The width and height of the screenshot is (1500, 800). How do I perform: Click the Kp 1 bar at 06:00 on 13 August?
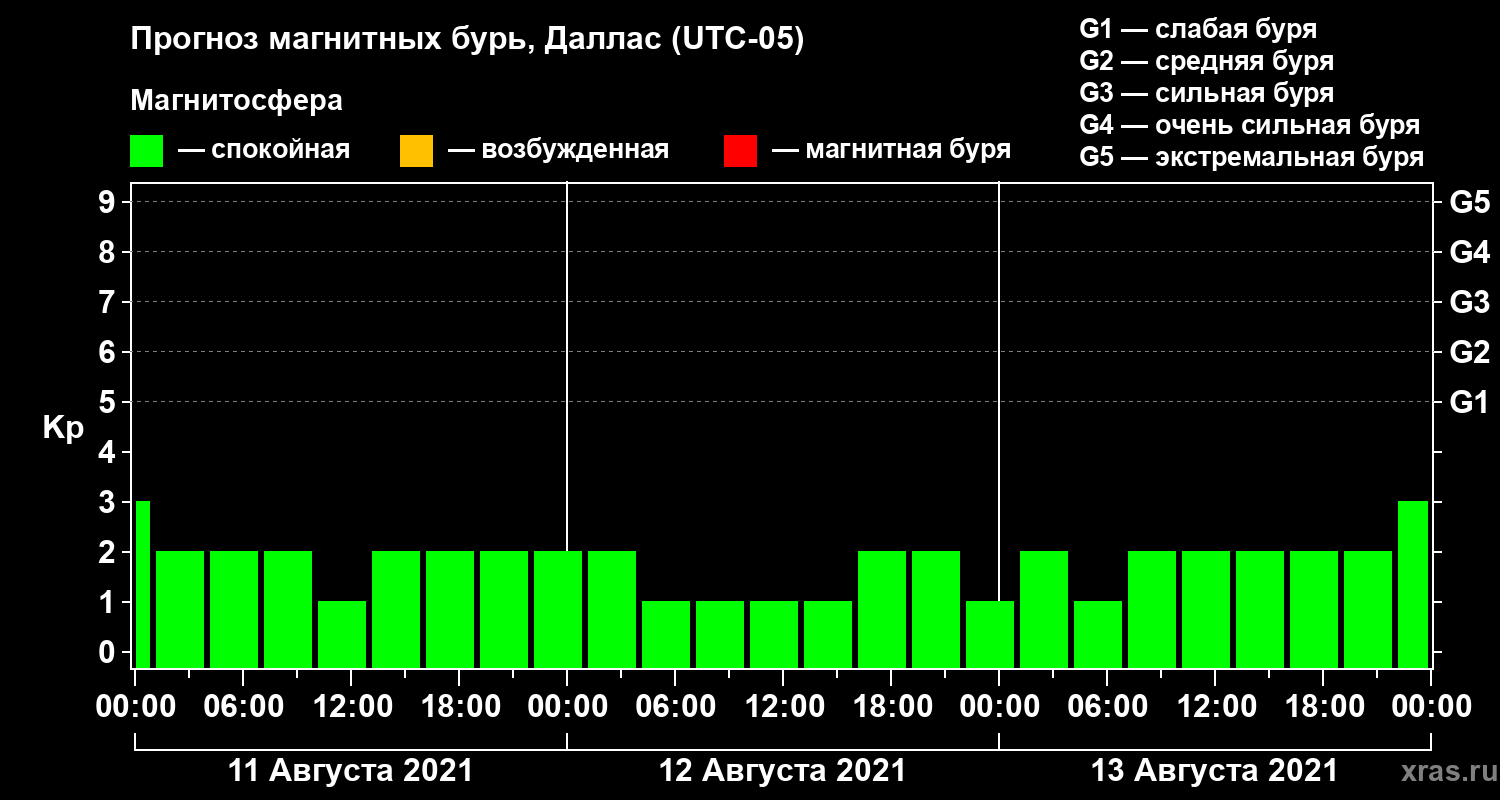coord(1098,634)
